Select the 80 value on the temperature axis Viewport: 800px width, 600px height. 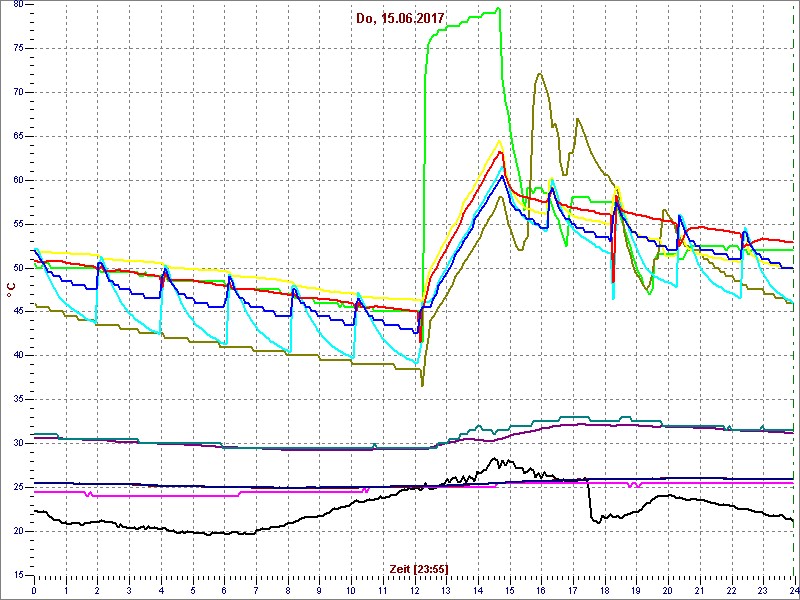[x=17, y=5]
